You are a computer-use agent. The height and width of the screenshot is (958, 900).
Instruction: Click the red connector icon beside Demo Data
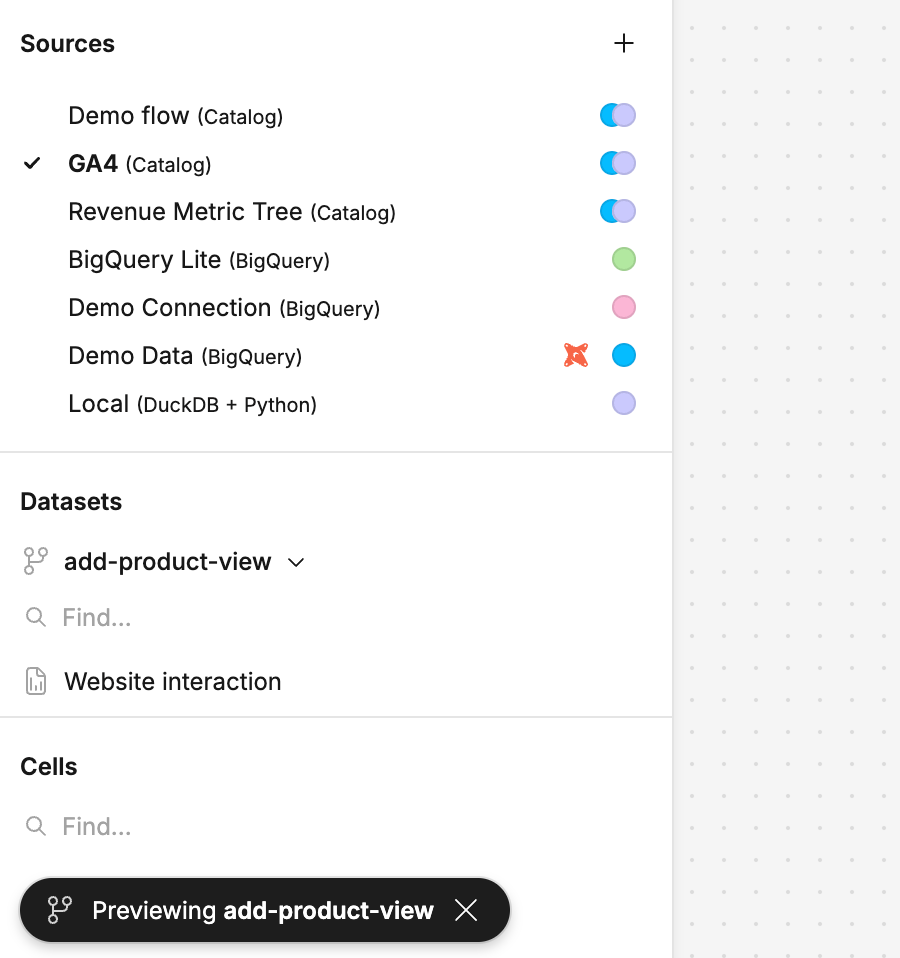pos(575,355)
